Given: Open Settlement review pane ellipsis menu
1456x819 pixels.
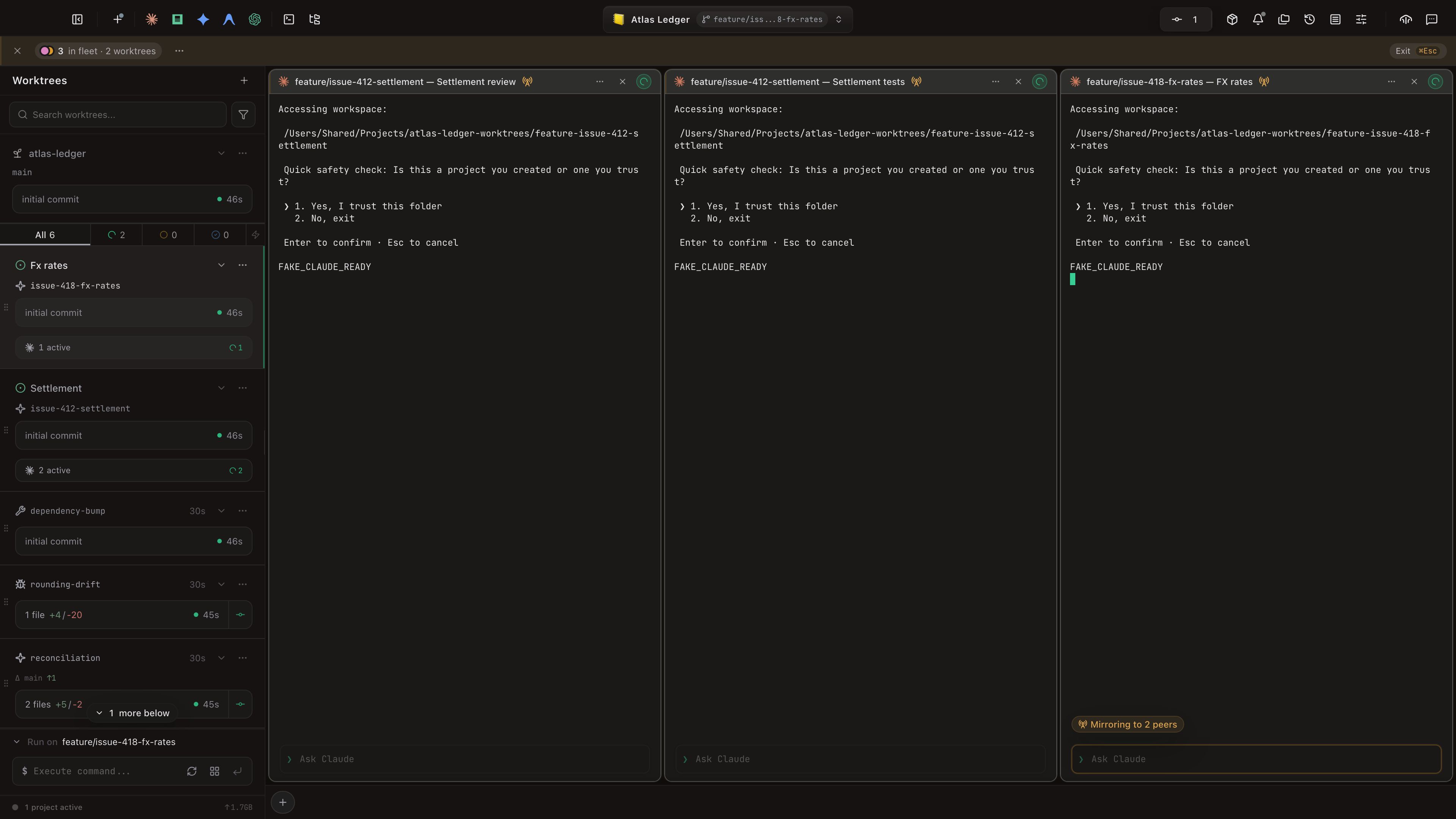Looking at the screenshot, I should pyautogui.click(x=600, y=82).
